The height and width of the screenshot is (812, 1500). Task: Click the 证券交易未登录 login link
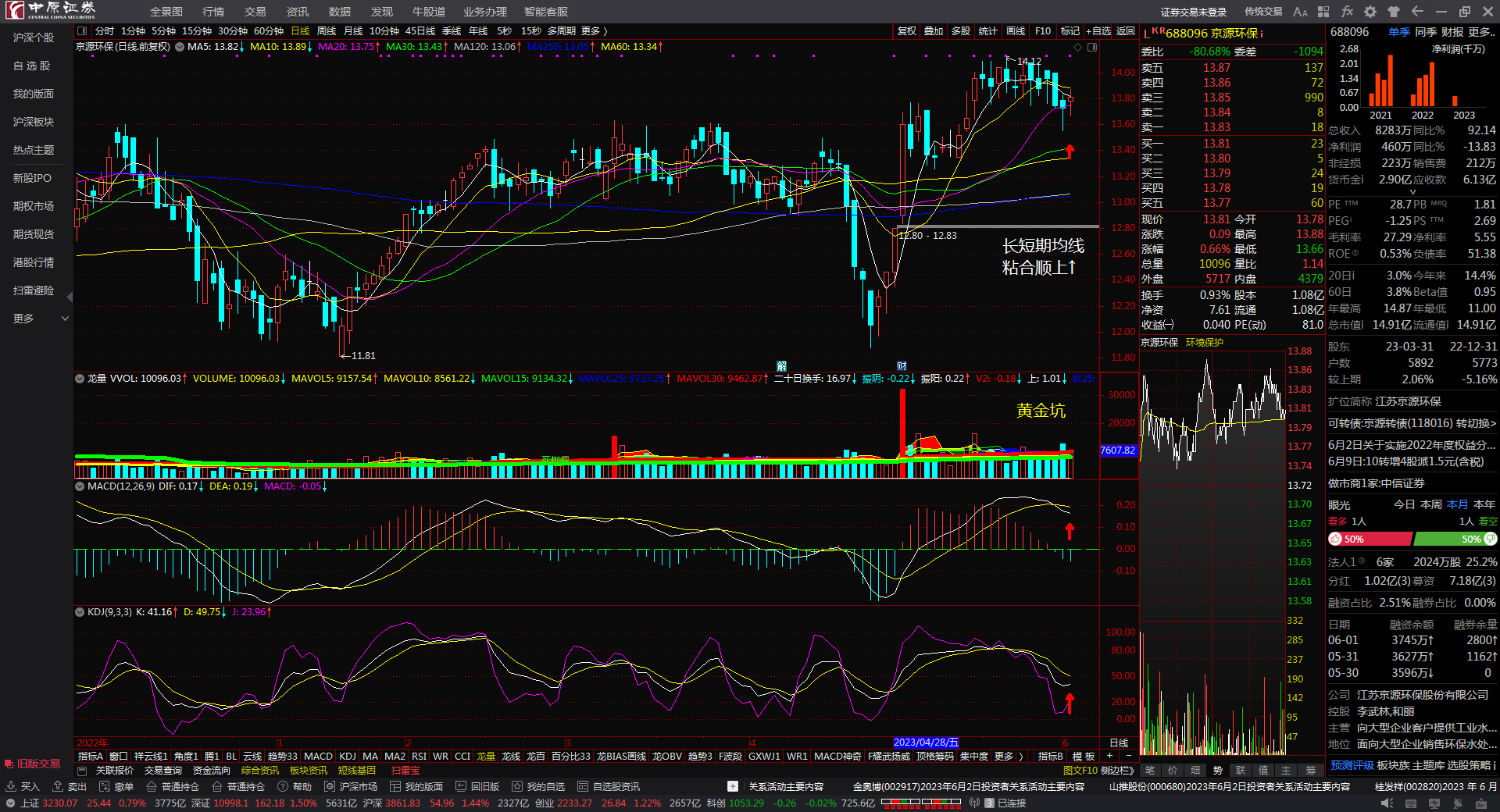pos(1194,12)
